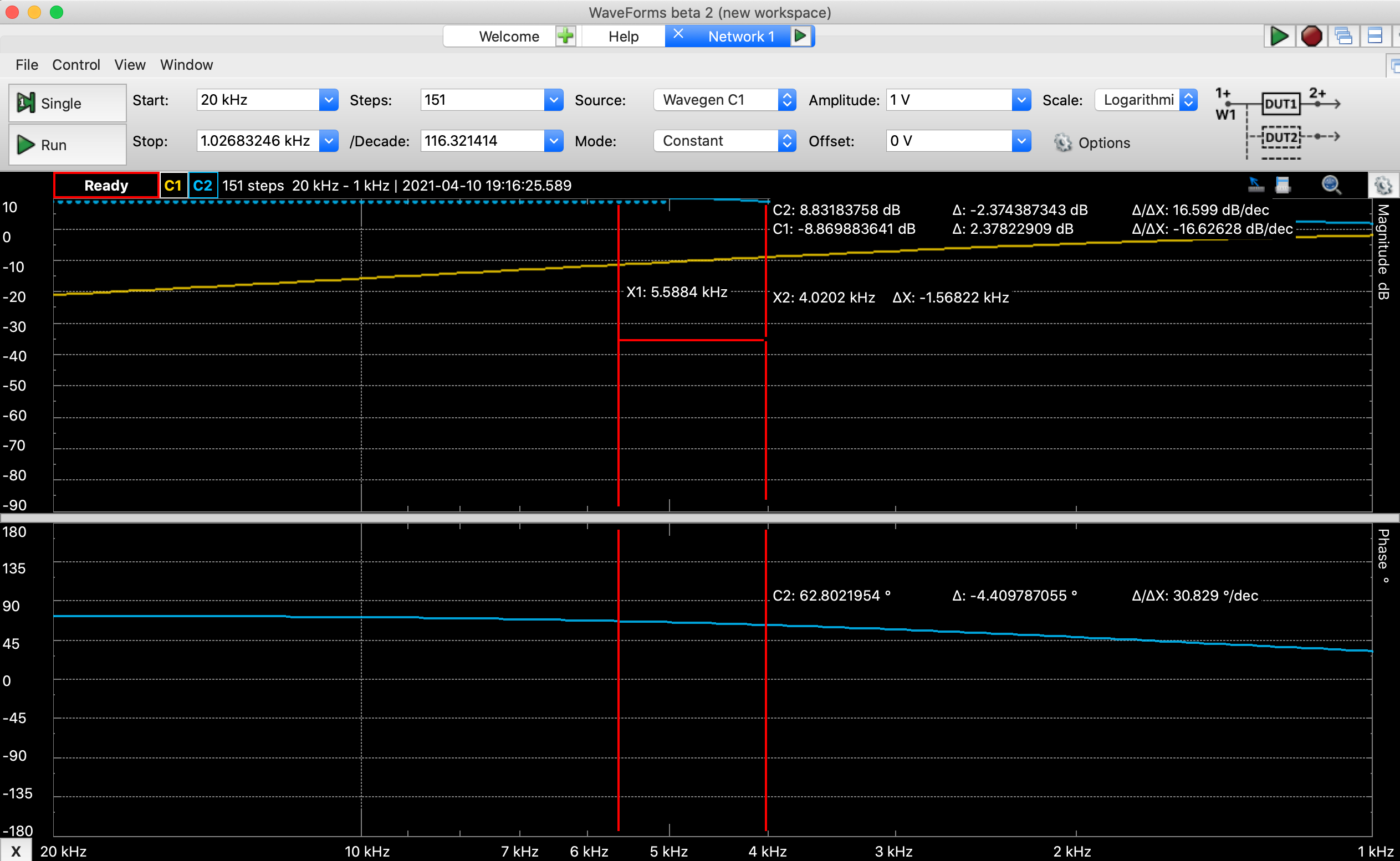This screenshot has width=1400, height=861.
Task: Open the Start frequency dropdown
Action: (x=329, y=100)
